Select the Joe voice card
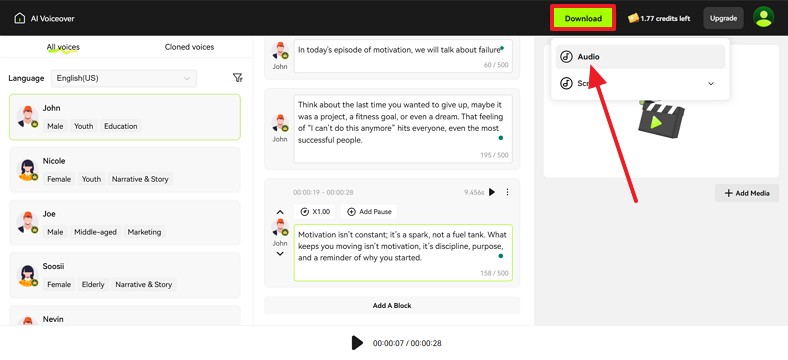The height and width of the screenshot is (360, 788). tap(125, 223)
